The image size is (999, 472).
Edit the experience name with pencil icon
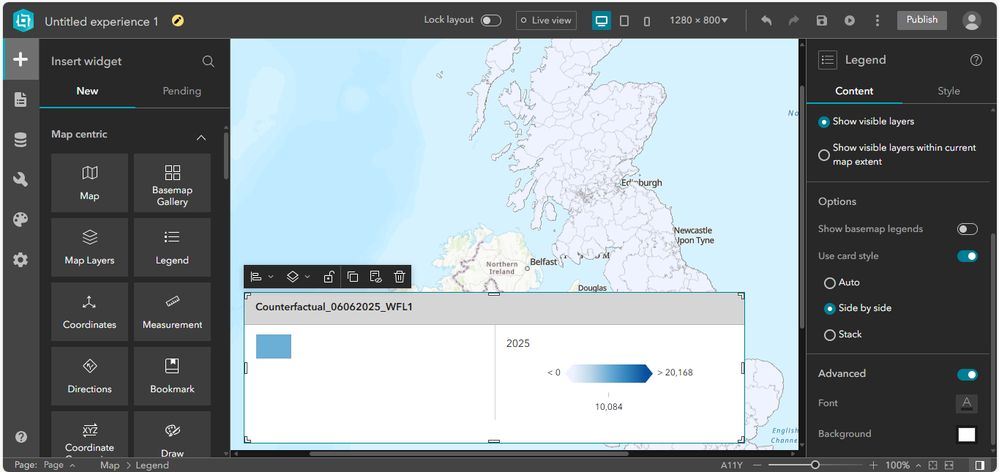[178, 21]
